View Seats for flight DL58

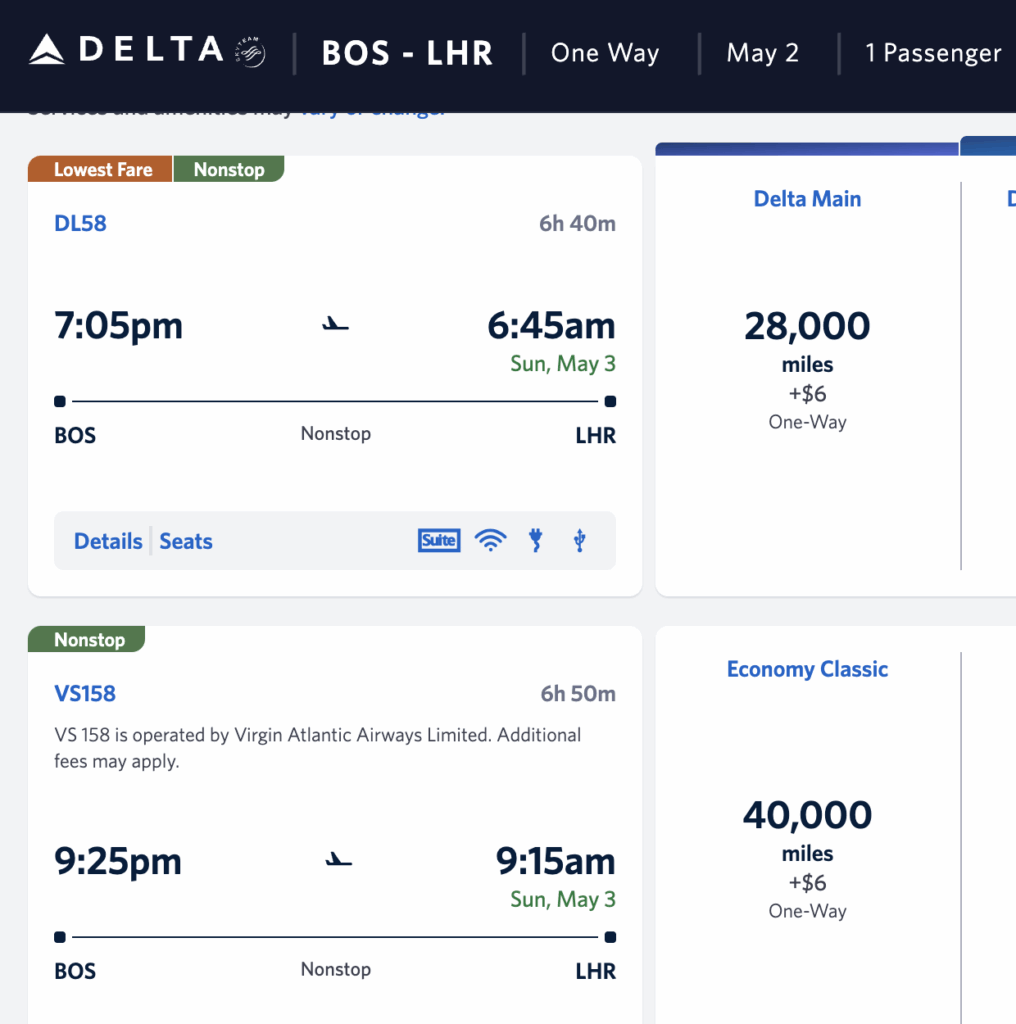[186, 541]
